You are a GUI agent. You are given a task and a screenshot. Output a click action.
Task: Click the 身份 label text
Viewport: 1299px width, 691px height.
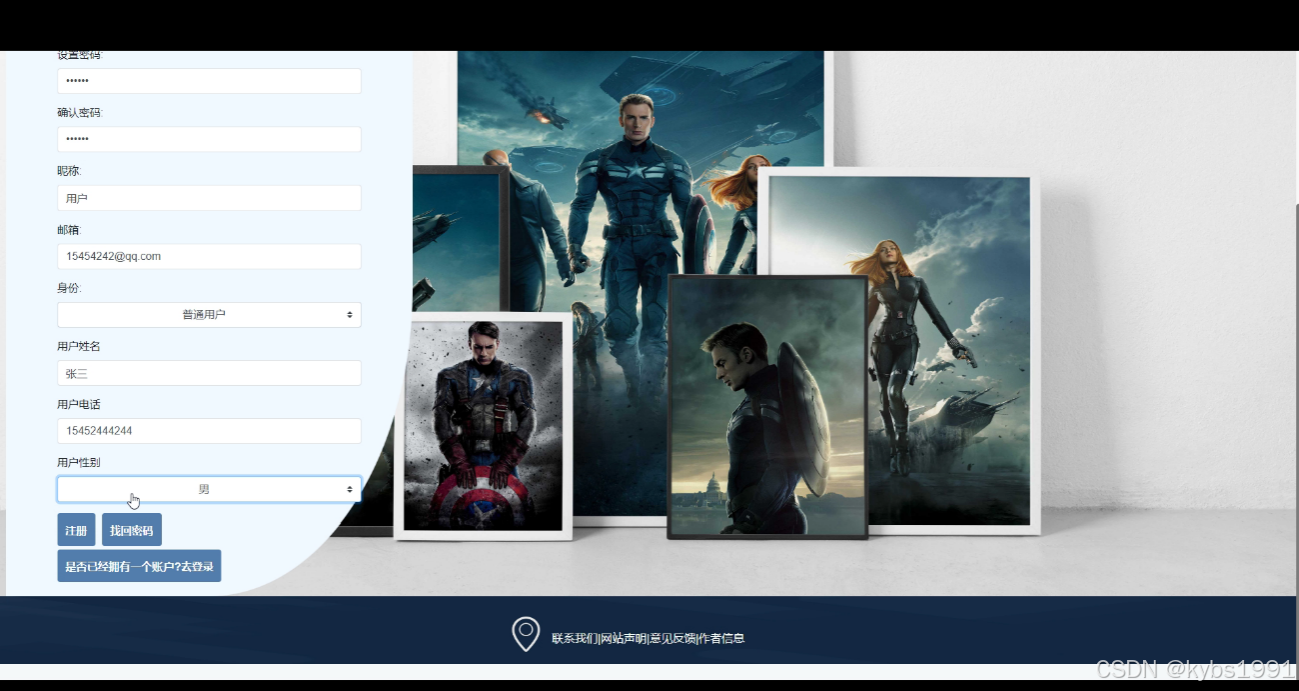click(69, 288)
